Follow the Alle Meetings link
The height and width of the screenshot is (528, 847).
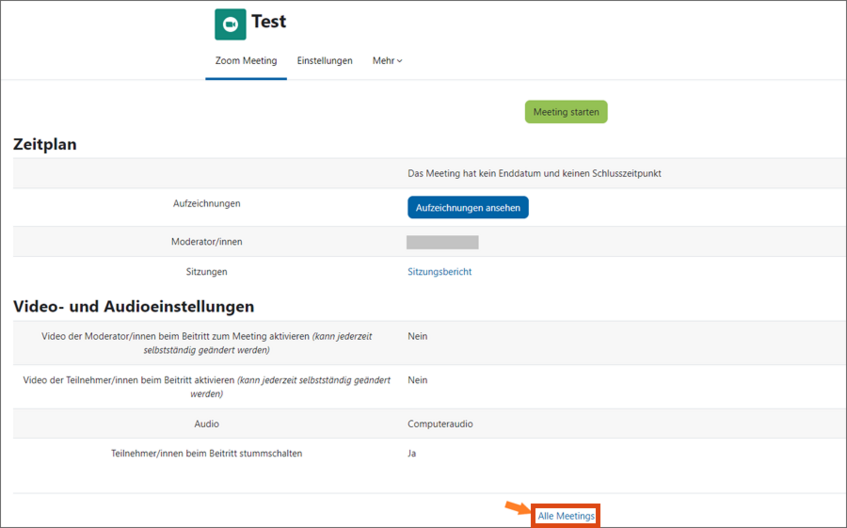(566, 516)
